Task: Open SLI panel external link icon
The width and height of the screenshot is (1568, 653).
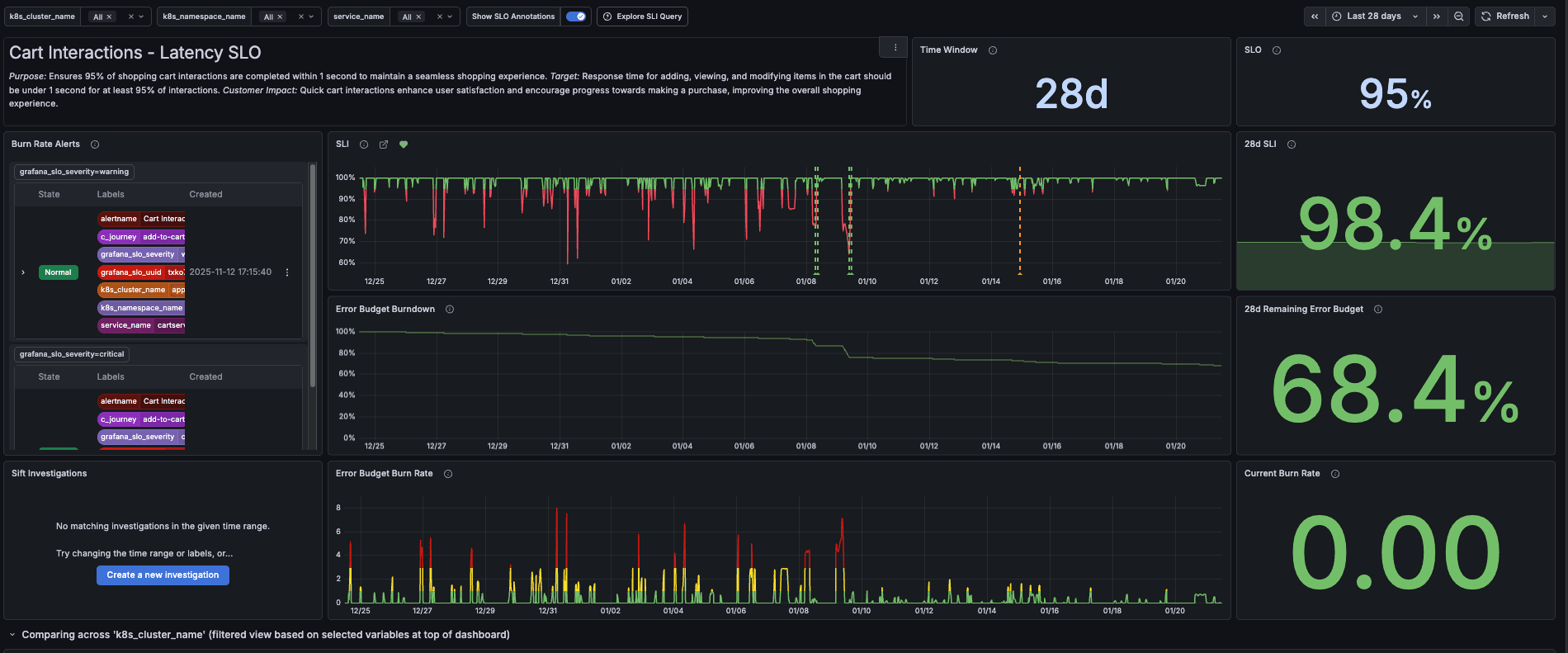Action: click(x=384, y=144)
